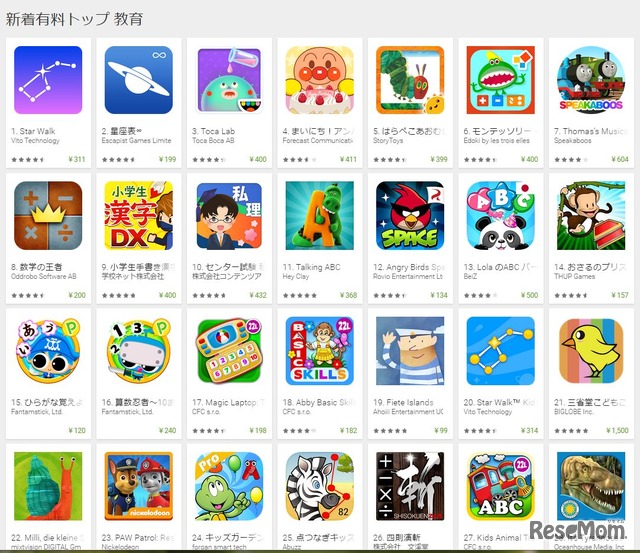Click the ¥1,500 price for 三省堂 app
The width and height of the screenshot is (640, 553).
point(617,430)
